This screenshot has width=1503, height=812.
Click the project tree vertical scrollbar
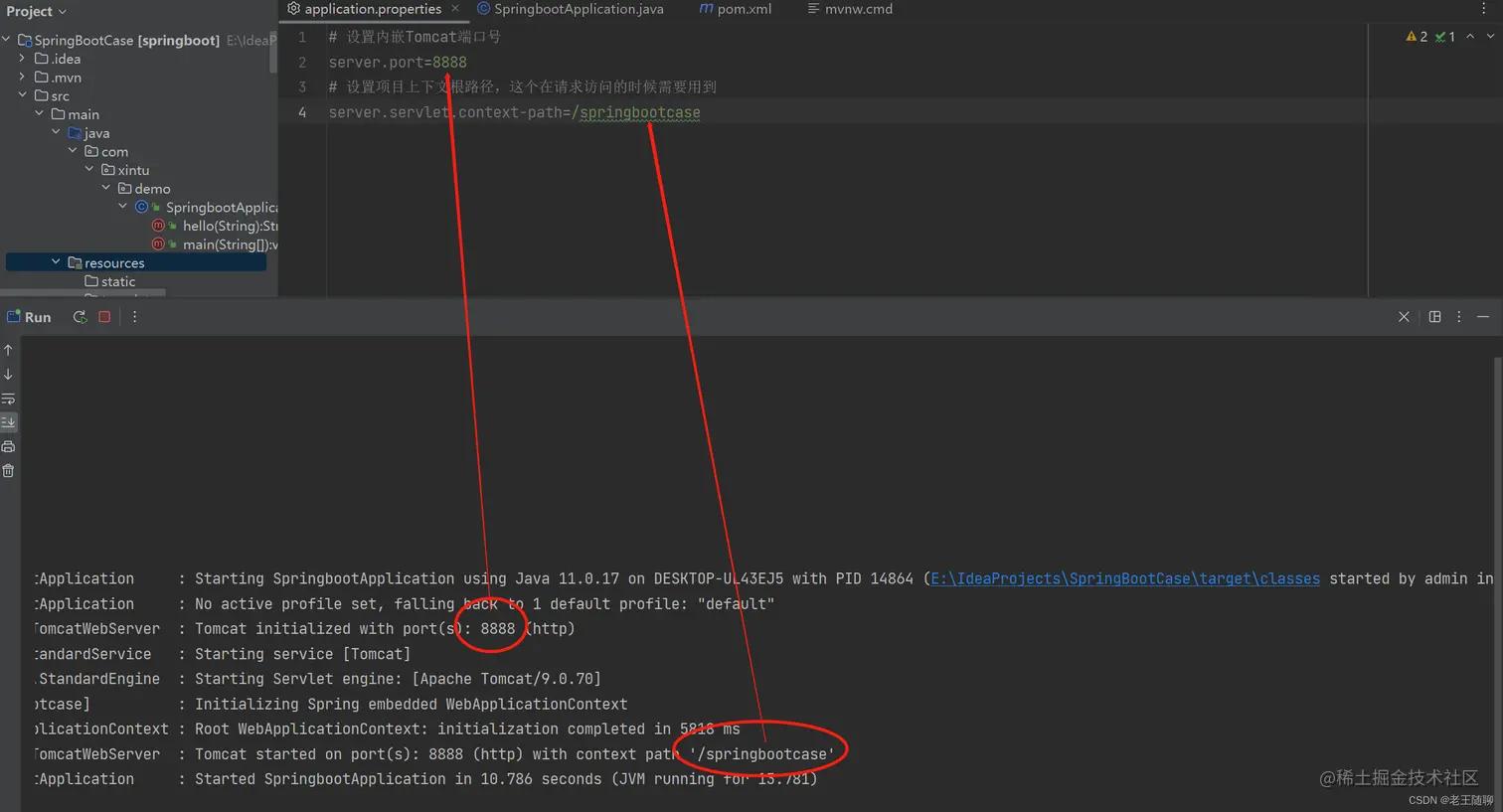(273, 52)
